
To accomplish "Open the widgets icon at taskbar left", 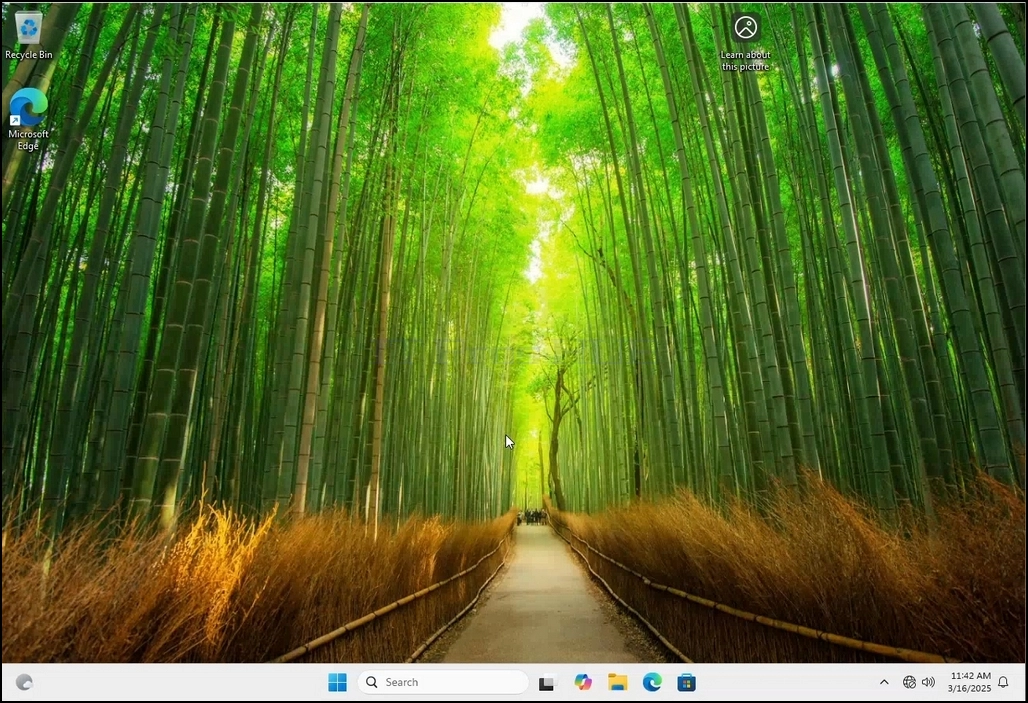I will (24, 682).
